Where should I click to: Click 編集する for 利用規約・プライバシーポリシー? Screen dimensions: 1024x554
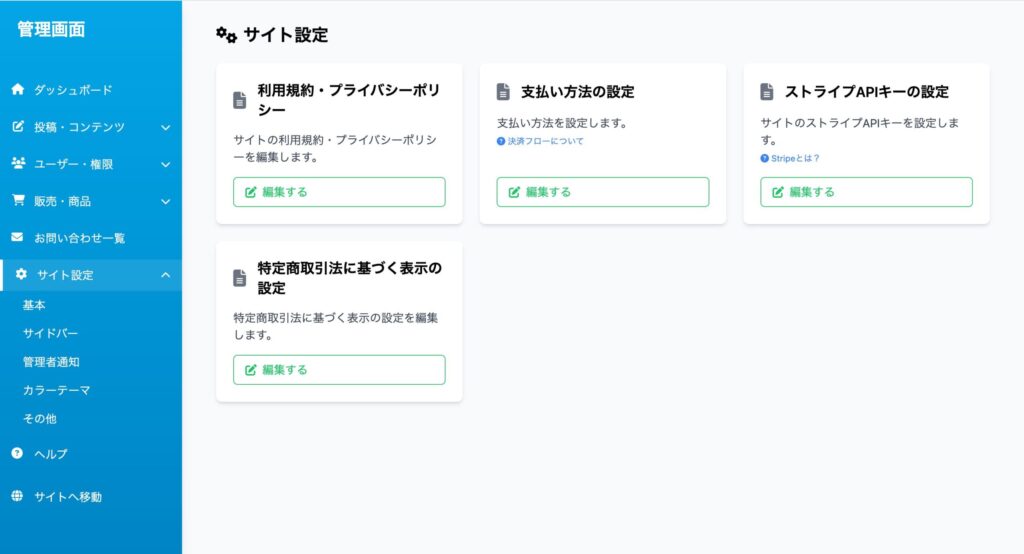(x=339, y=192)
